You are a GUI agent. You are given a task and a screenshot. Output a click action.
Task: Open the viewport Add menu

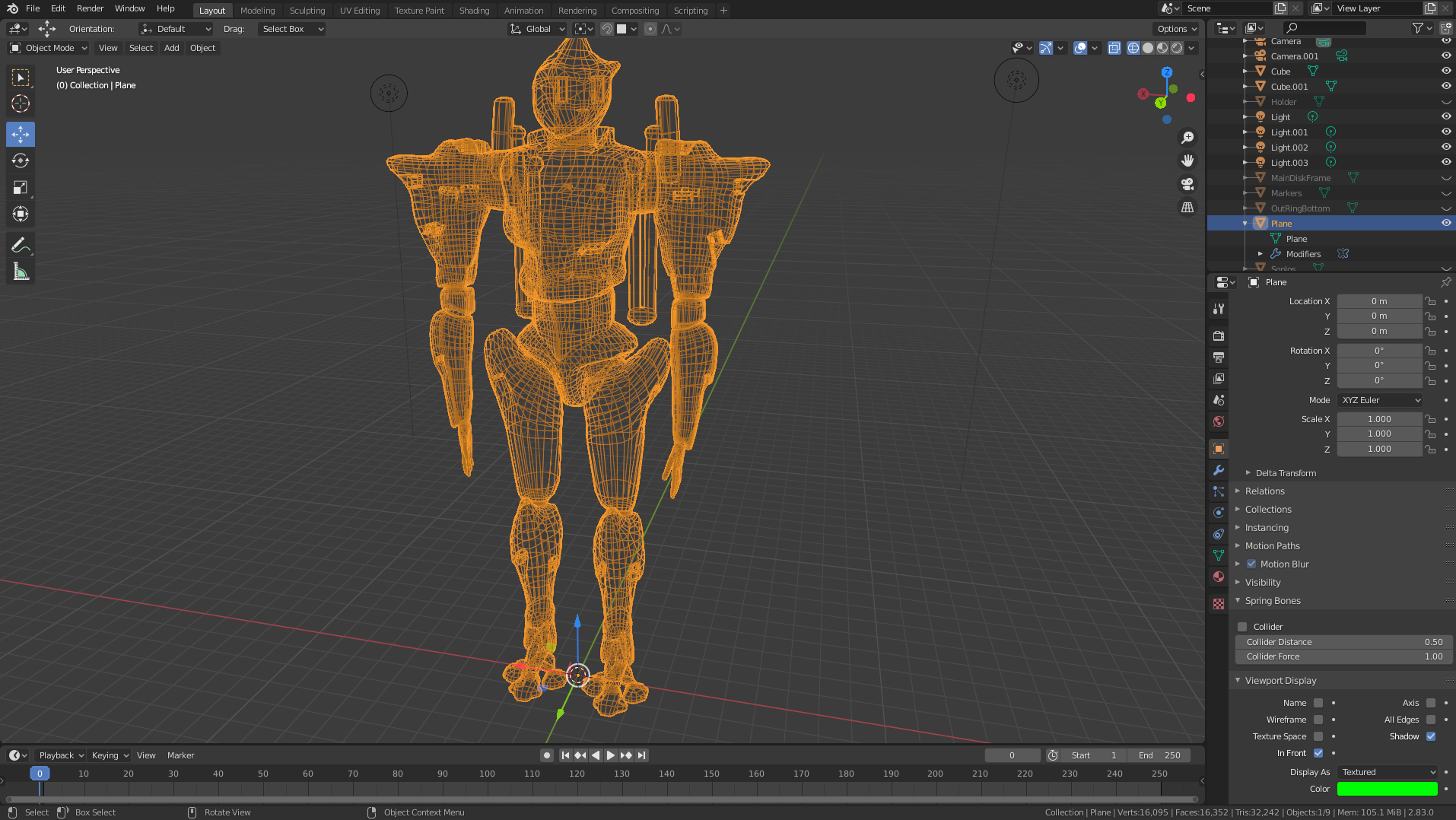point(172,48)
